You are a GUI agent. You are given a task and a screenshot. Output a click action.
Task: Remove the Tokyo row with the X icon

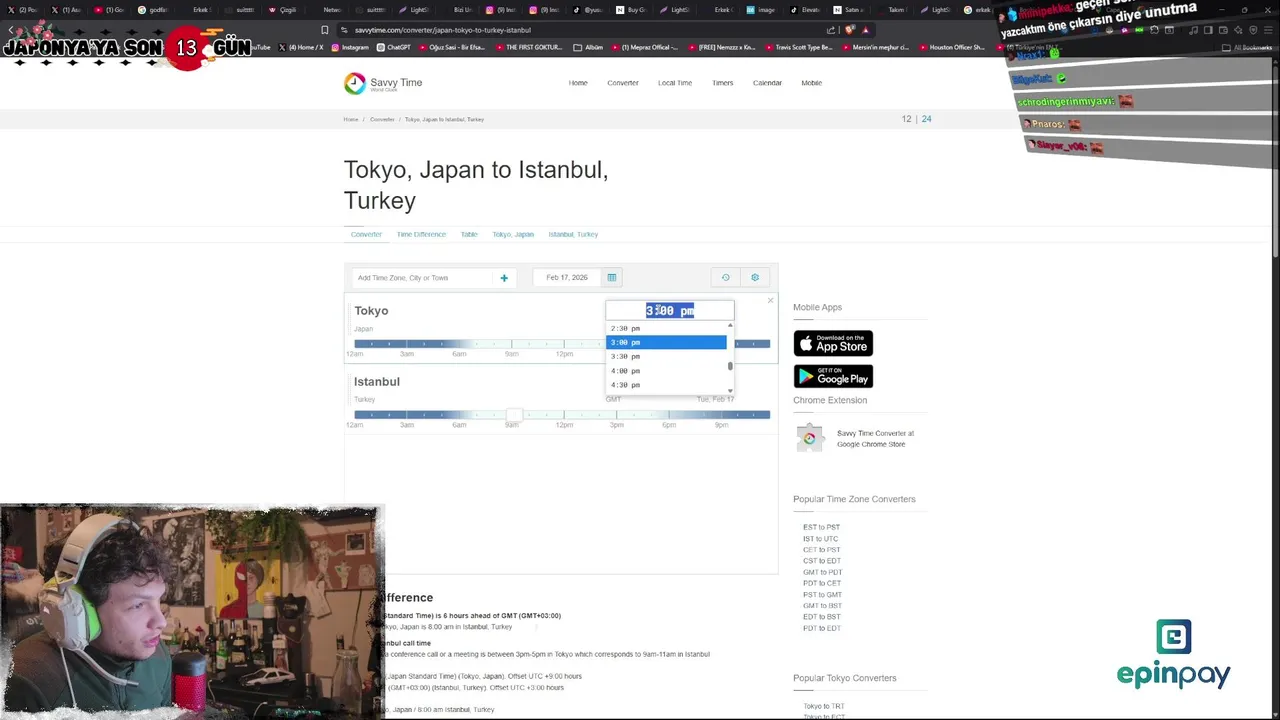point(770,300)
